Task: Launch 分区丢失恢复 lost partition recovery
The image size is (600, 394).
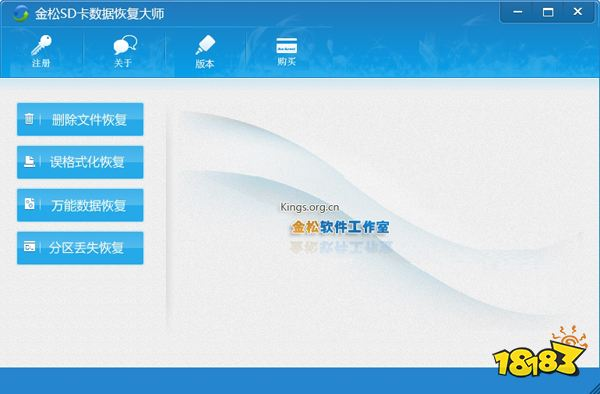Action: pos(80,248)
